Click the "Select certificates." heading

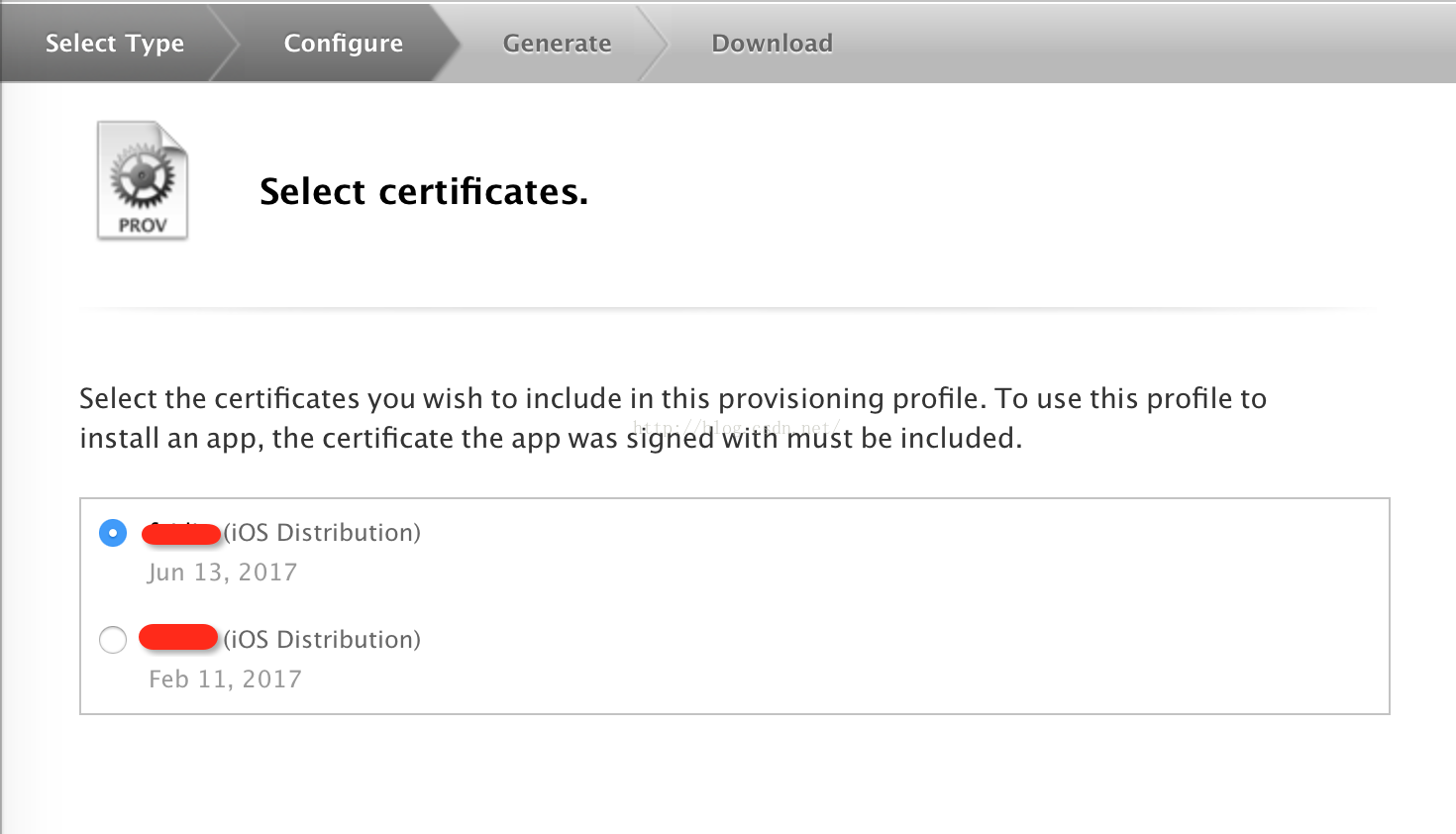coord(424,191)
